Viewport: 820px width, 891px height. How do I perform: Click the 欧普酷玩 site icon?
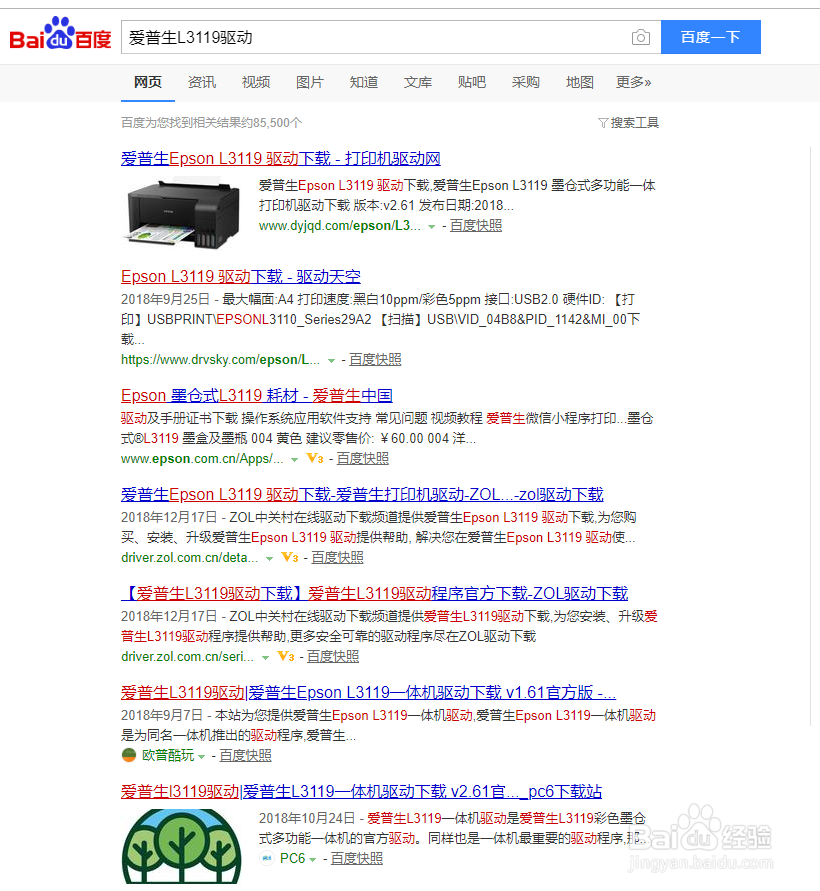[129, 755]
